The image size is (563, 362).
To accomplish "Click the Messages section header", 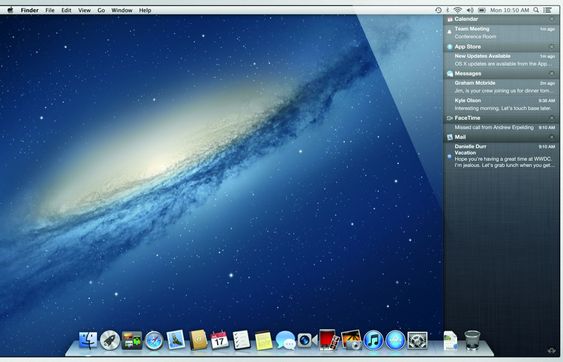I will (x=501, y=74).
